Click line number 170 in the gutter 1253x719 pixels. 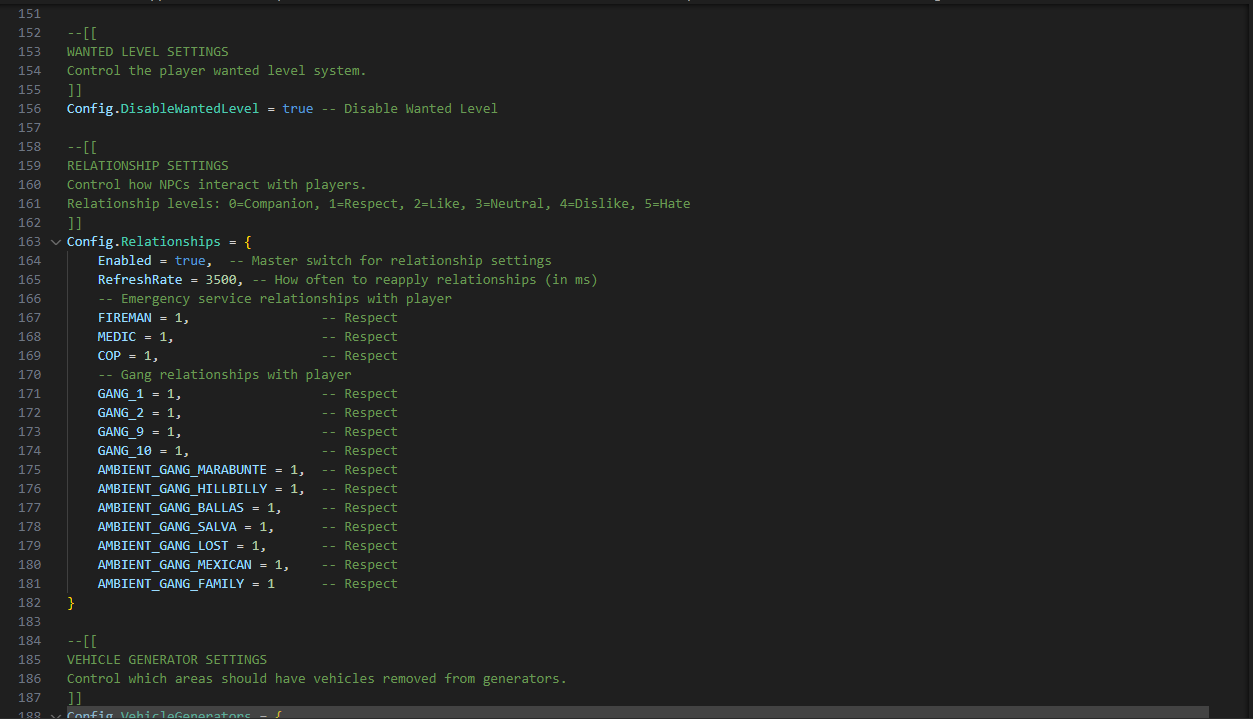pyautogui.click(x=30, y=375)
